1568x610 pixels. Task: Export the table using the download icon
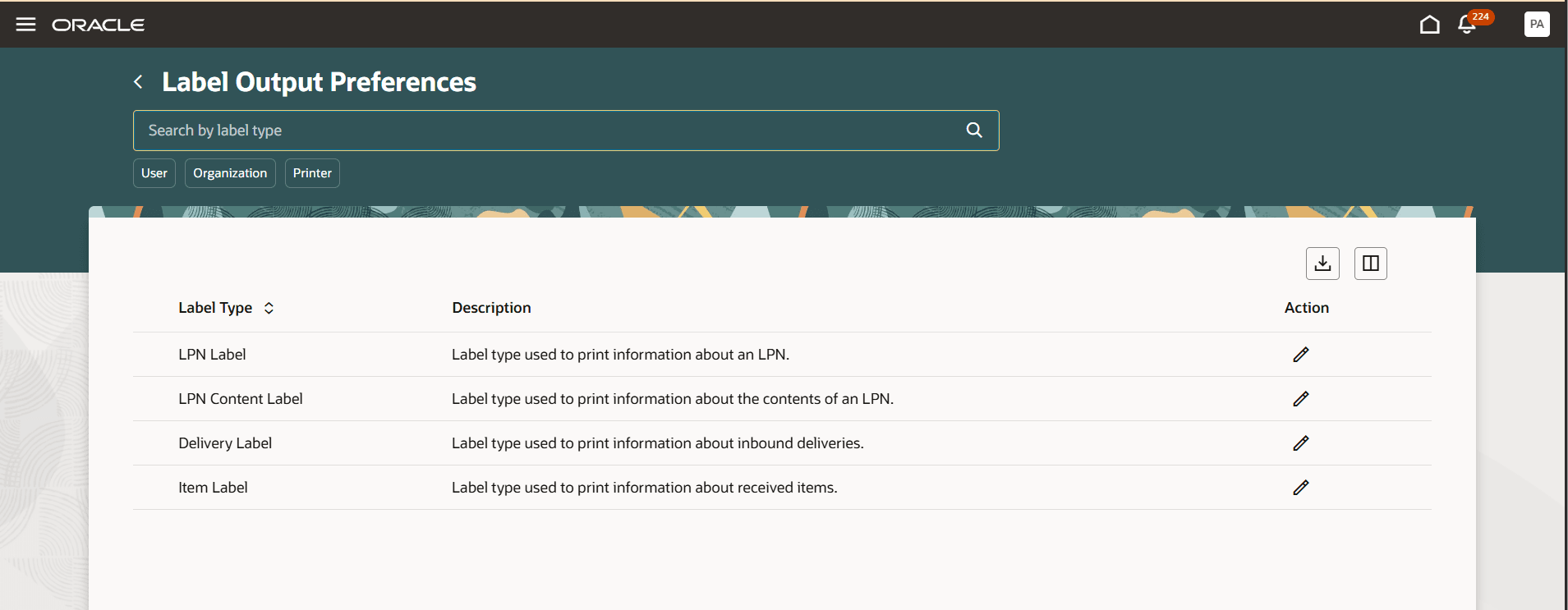(1322, 264)
